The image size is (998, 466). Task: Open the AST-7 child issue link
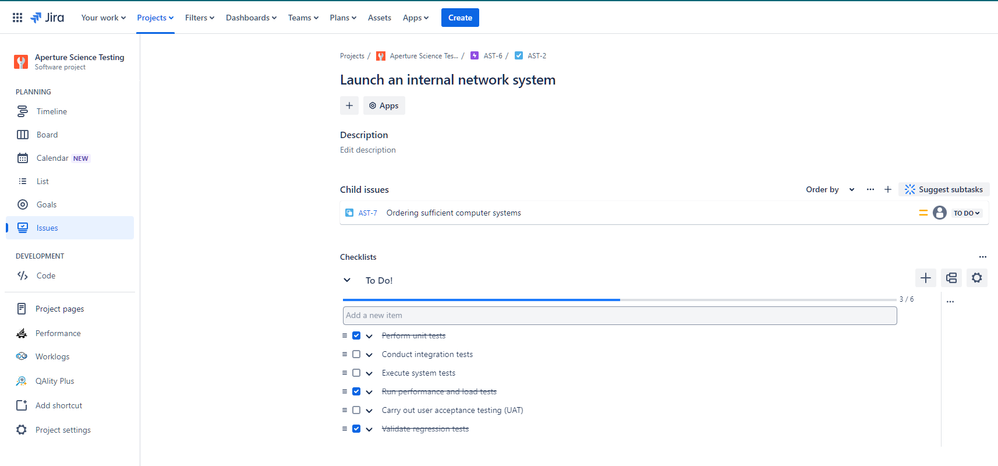[x=367, y=213]
